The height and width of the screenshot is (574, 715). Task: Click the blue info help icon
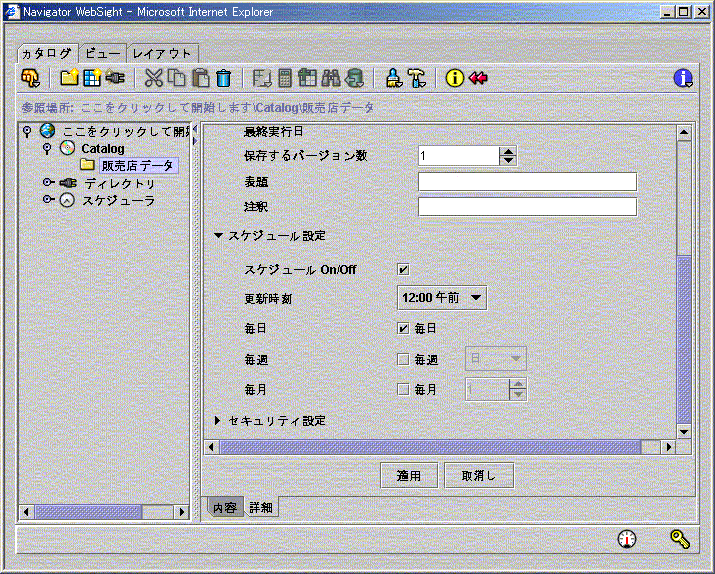[683, 78]
